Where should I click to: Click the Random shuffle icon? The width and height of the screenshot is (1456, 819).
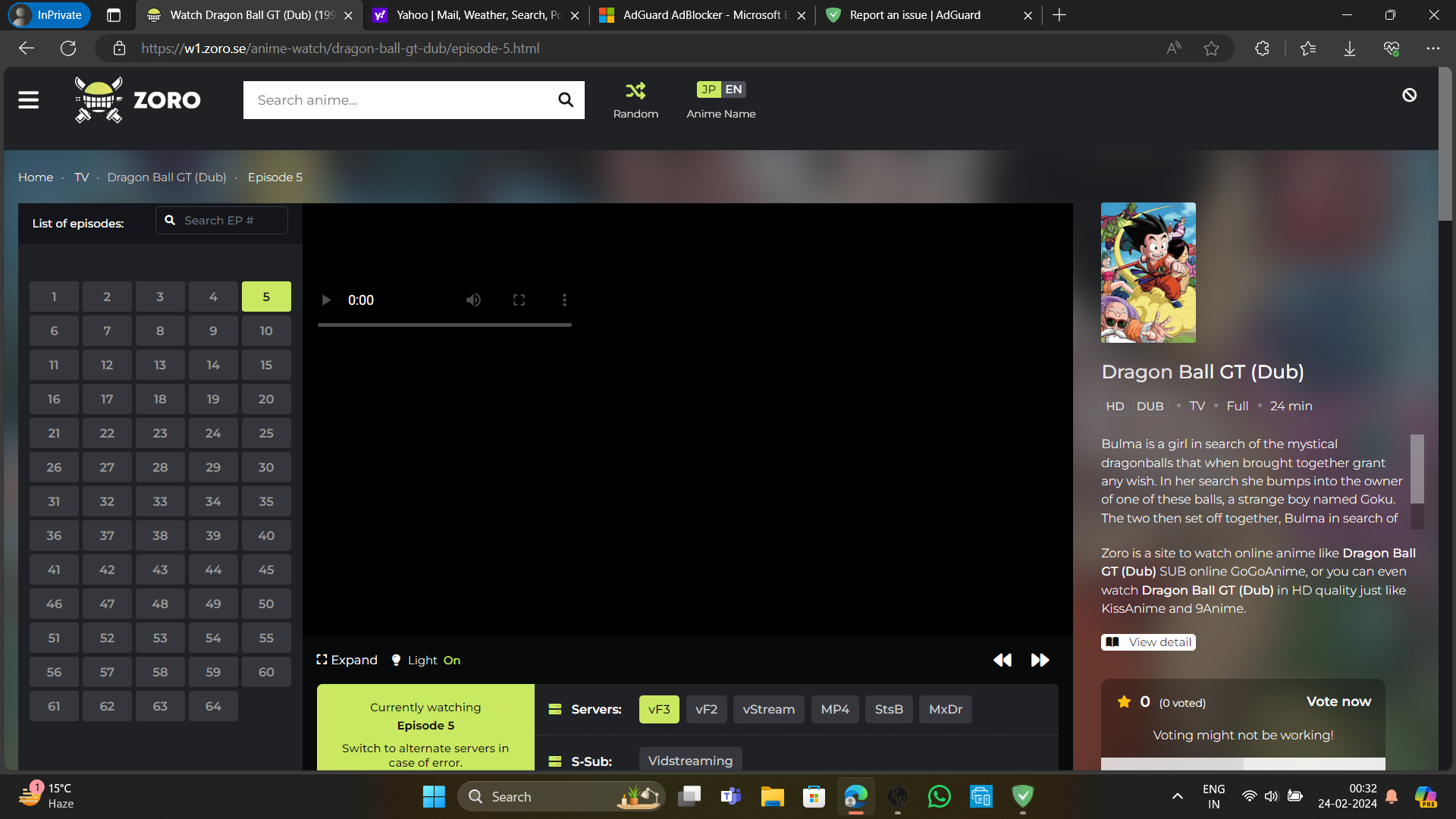click(635, 91)
